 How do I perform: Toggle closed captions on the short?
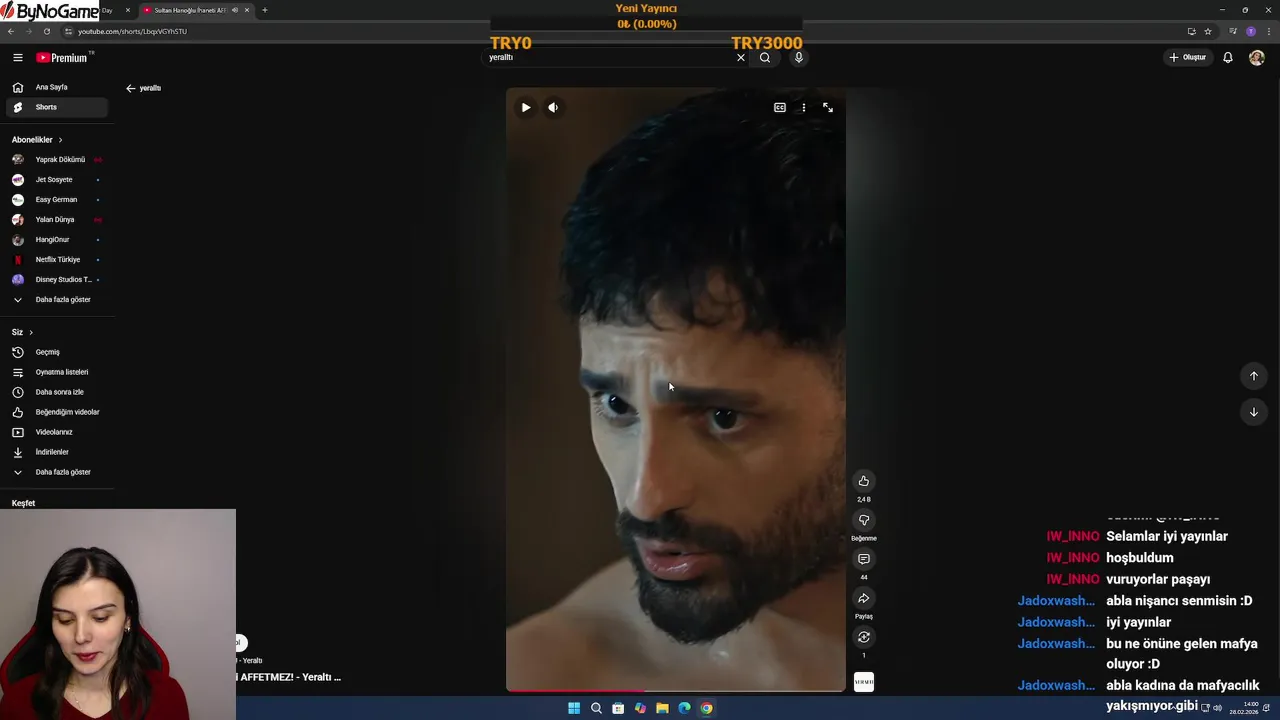click(x=780, y=107)
